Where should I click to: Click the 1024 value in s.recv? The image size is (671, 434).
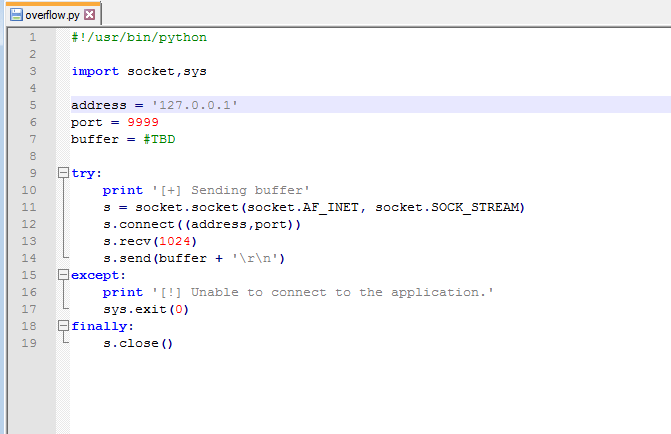[172, 241]
